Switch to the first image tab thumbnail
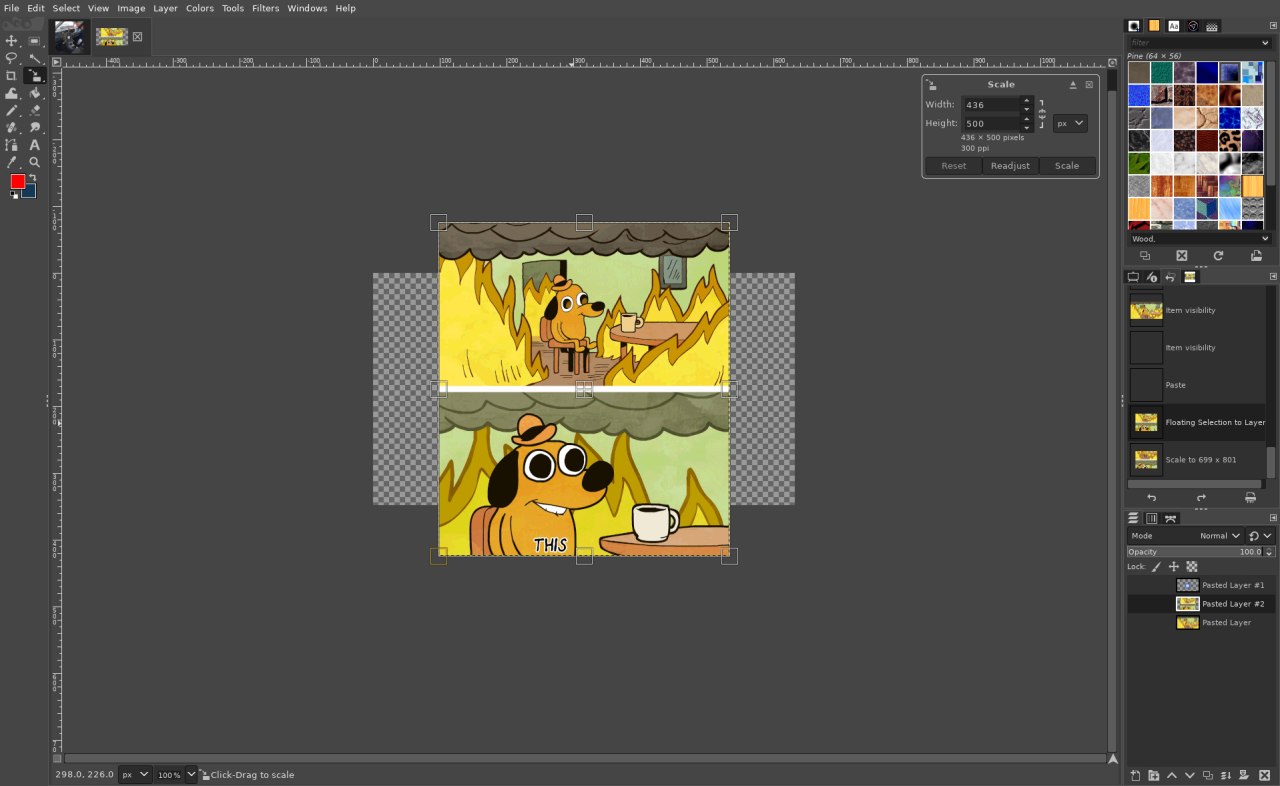1280x786 pixels. pos(69,37)
